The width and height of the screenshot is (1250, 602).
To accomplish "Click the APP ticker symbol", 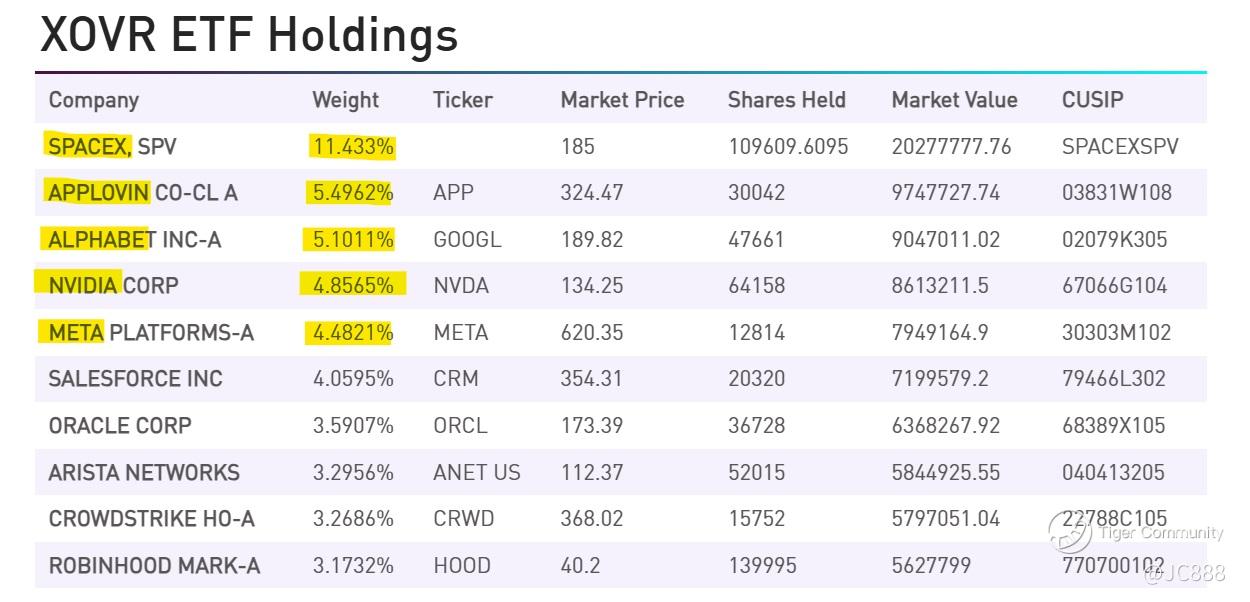I will pyautogui.click(x=453, y=193).
